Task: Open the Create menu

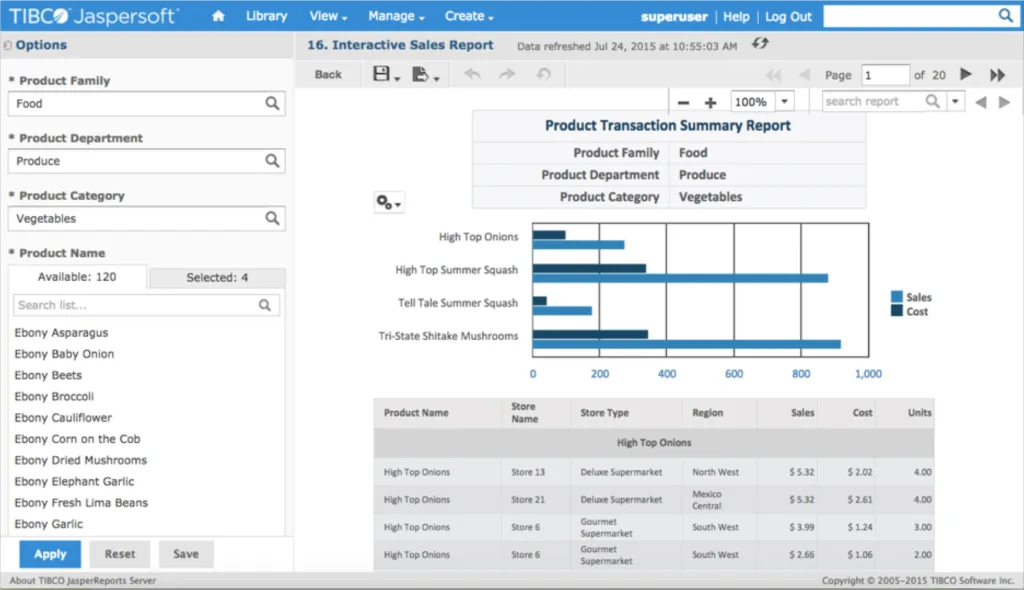Action: [x=469, y=16]
